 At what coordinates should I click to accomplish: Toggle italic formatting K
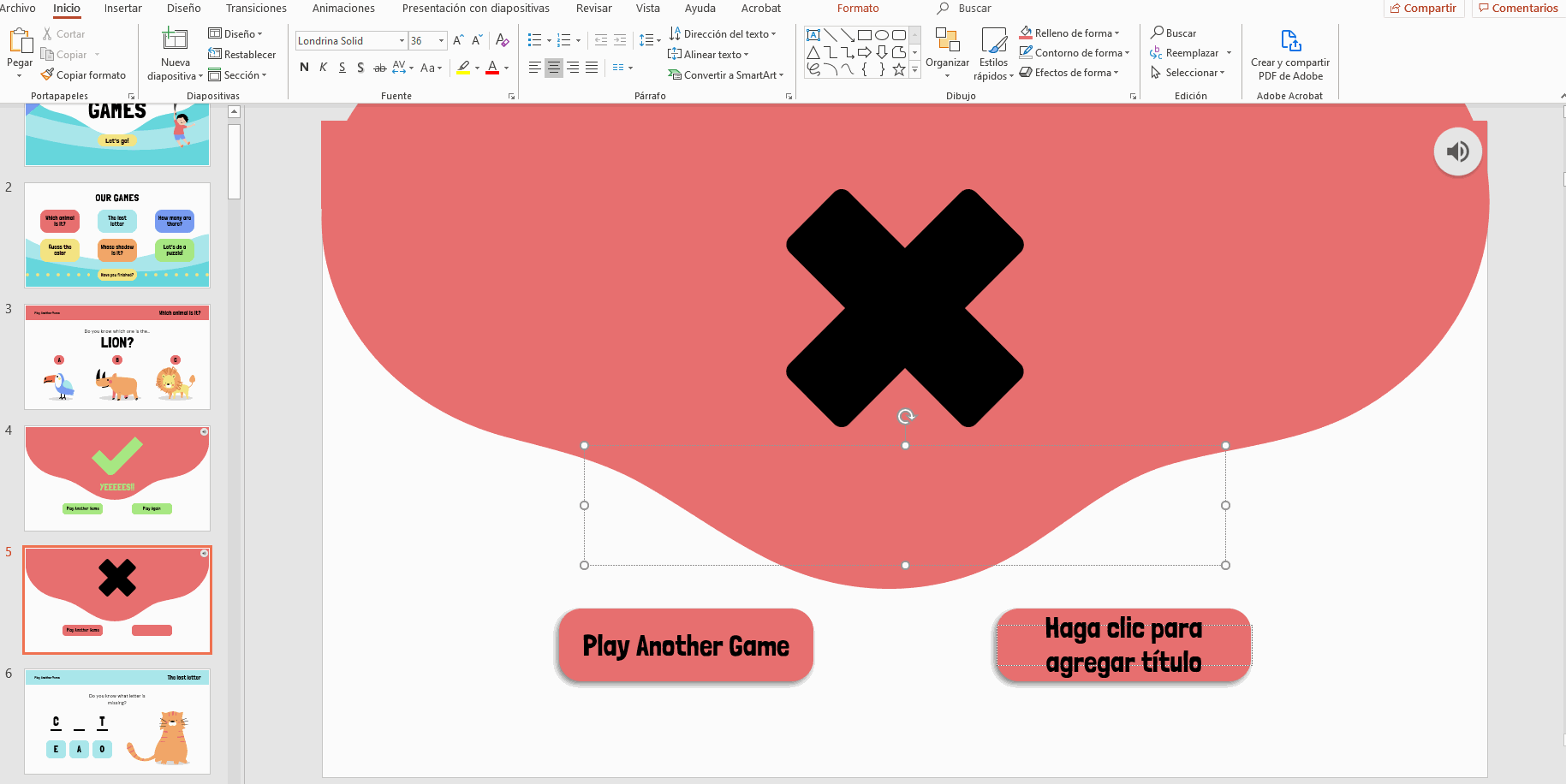click(x=323, y=68)
